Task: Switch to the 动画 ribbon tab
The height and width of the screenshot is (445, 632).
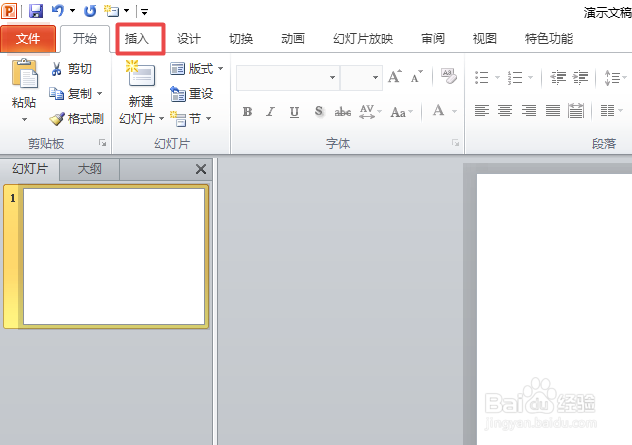Action: pyautogui.click(x=293, y=39)
